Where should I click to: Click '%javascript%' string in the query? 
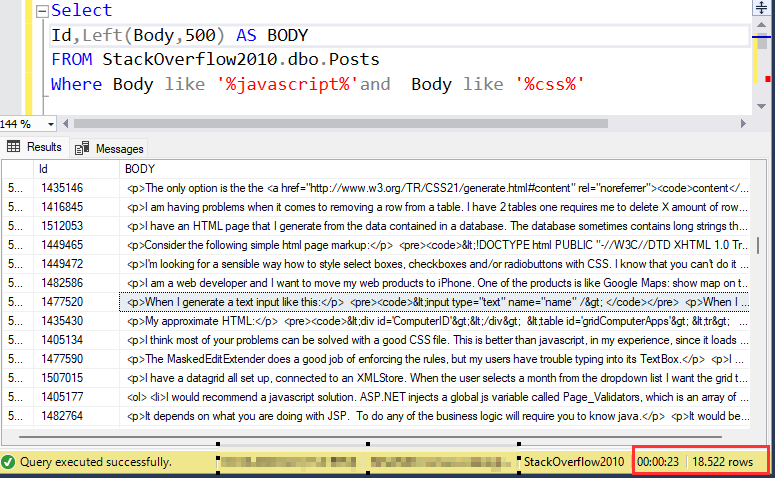tap(287, 85)
